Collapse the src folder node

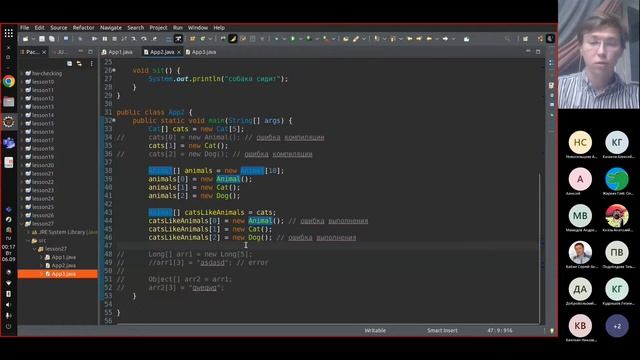pos(28,240)
